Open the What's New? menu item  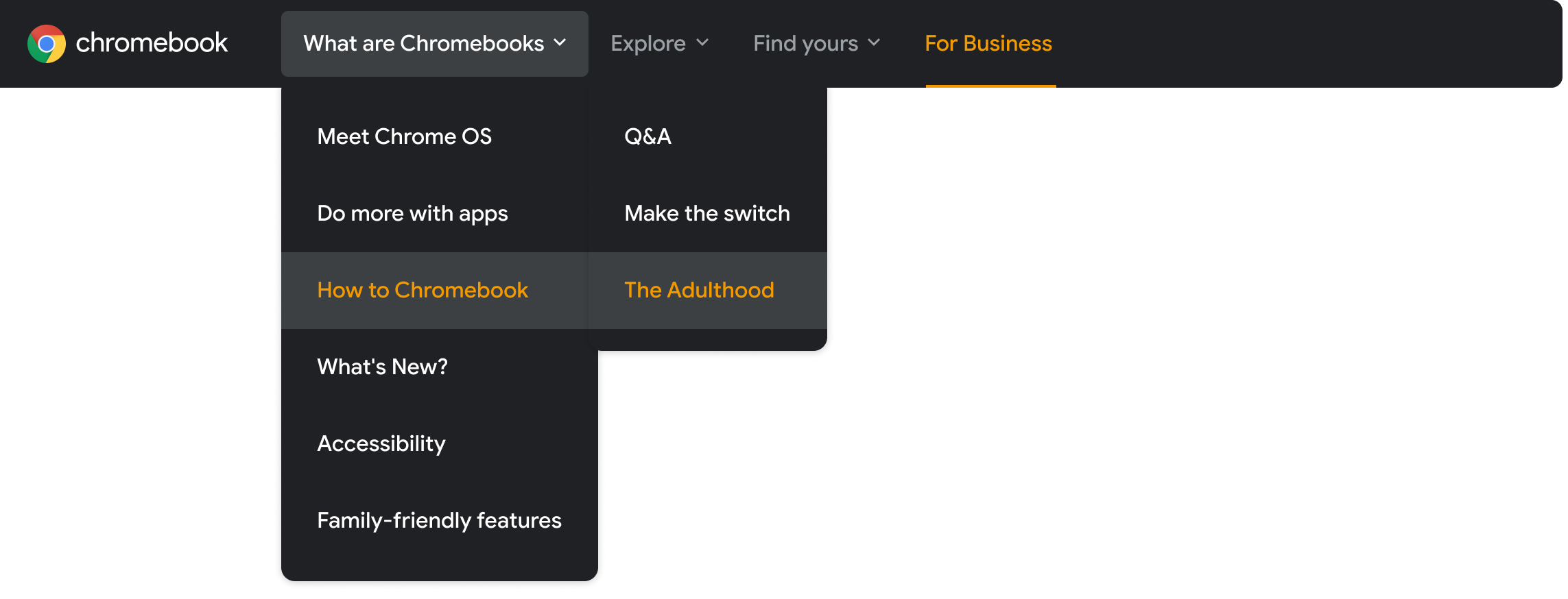[382, 367]
